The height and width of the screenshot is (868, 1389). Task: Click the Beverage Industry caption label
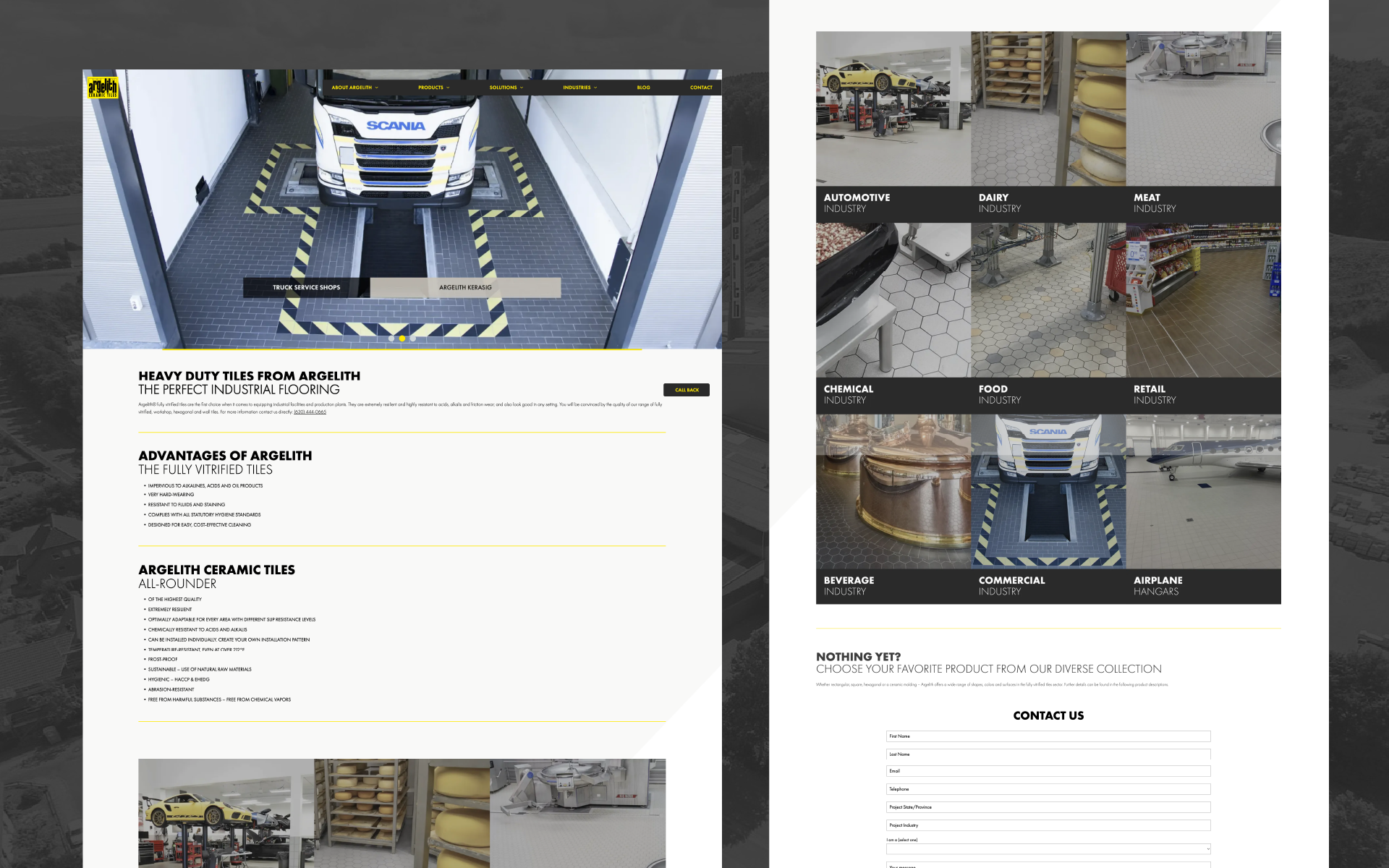[x=849, y=586]
